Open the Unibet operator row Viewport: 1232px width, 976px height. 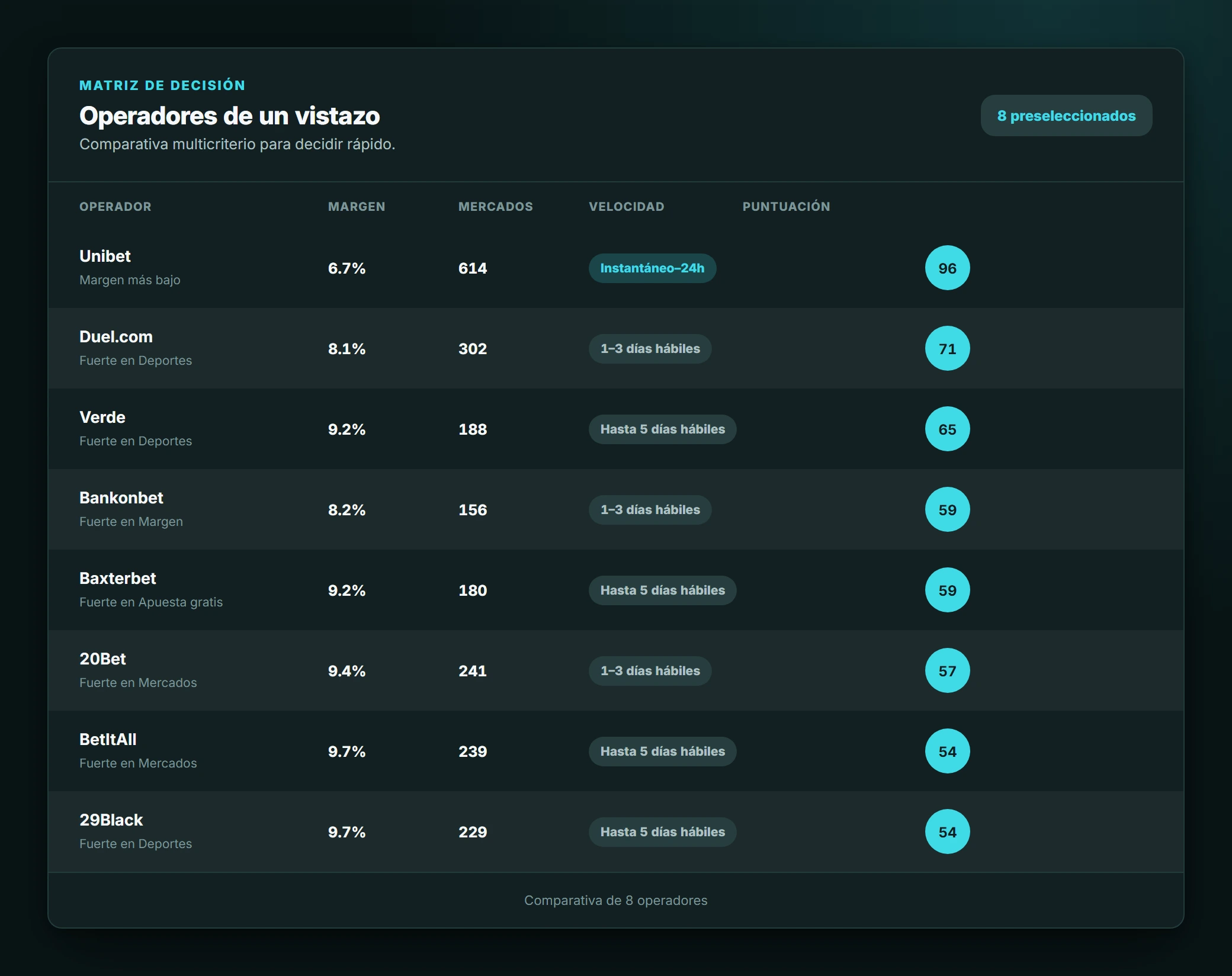616,268
